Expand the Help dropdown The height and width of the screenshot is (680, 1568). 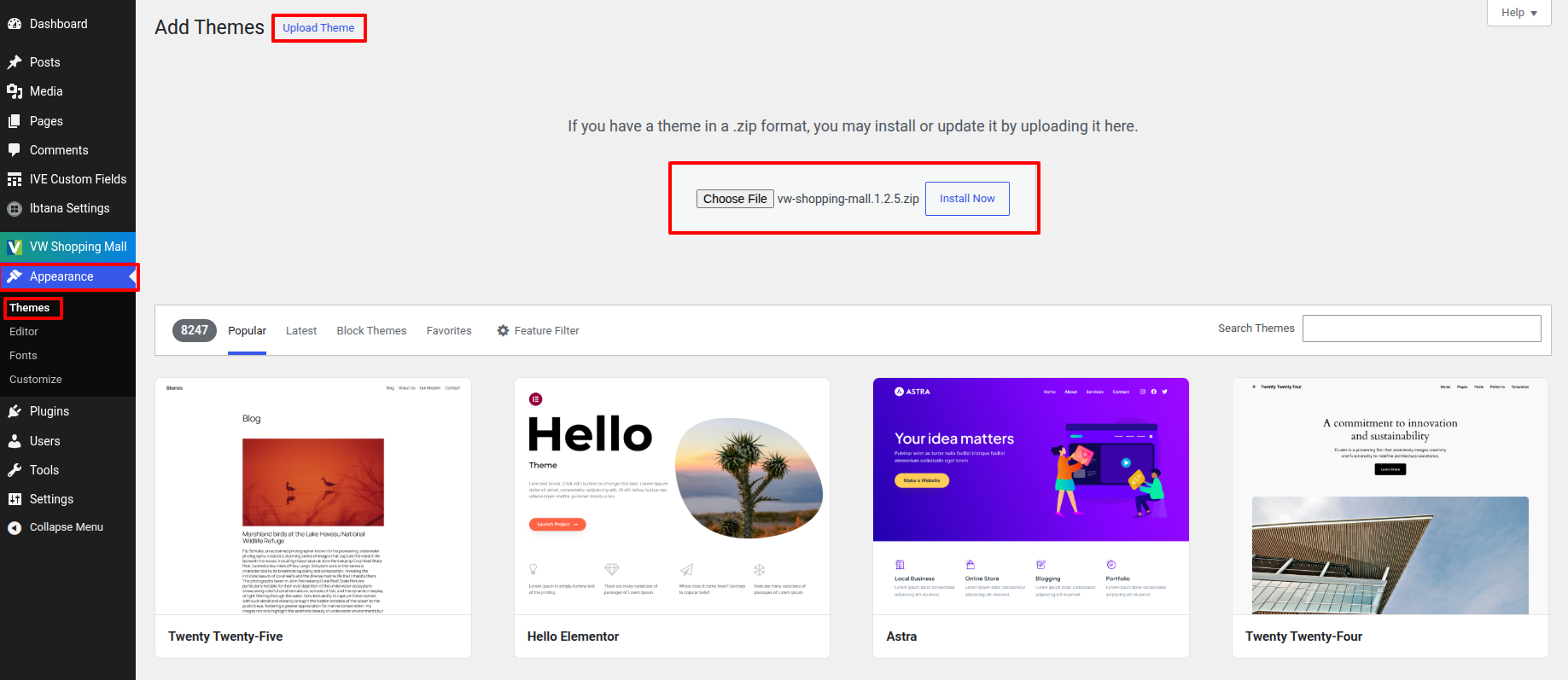(1519, 13)
